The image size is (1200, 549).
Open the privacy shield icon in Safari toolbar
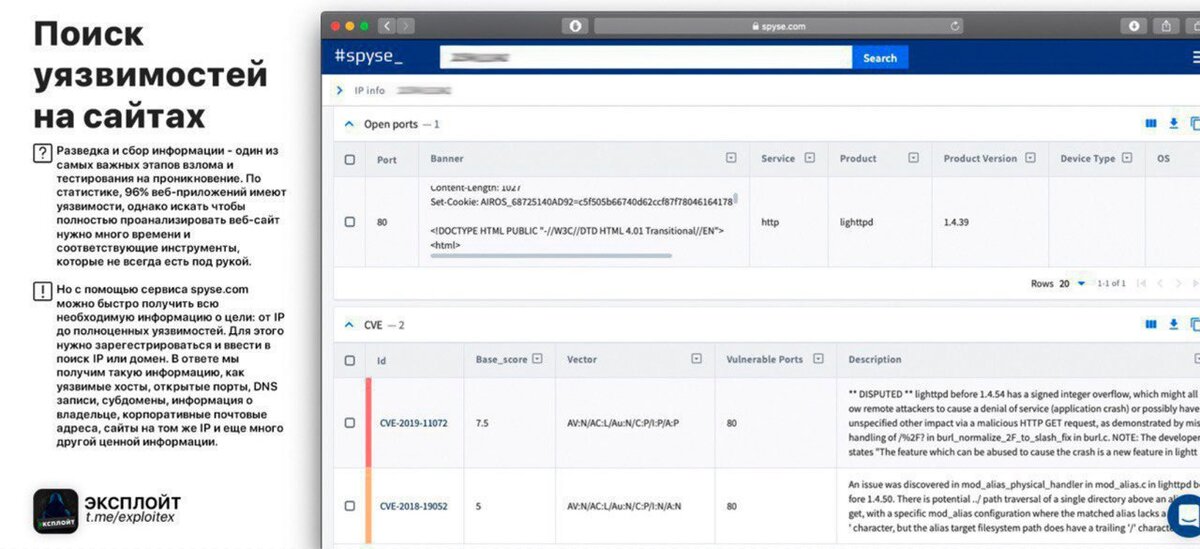[x=575, y=26]
